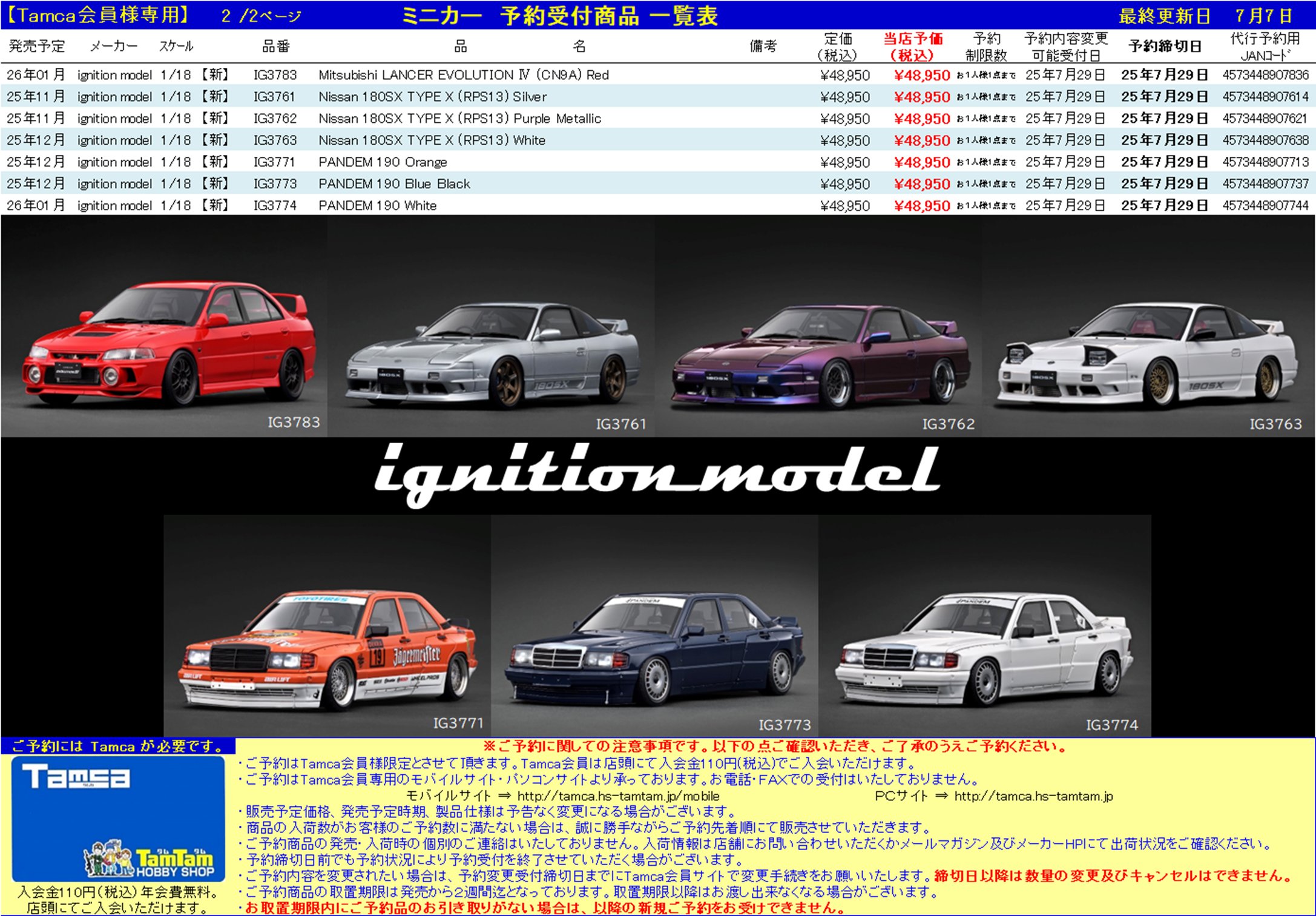Click bold deadline 25年7月29日 in IG3771 row
The width and height of the screenshot is (1316, 916).
[1165, 162]
